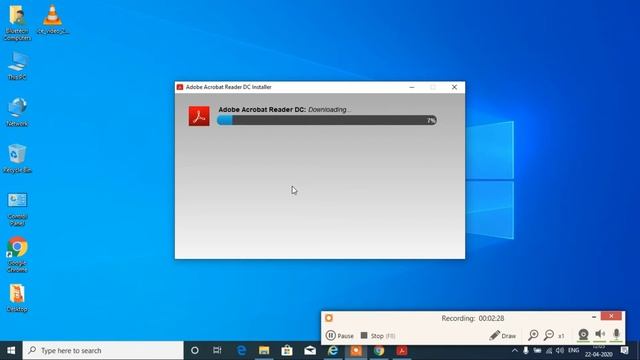This screenshot has height=360, width=640.
Task: Click the Adobe Acrobat Reader DC Installer title text
Action: pos(229,87)
